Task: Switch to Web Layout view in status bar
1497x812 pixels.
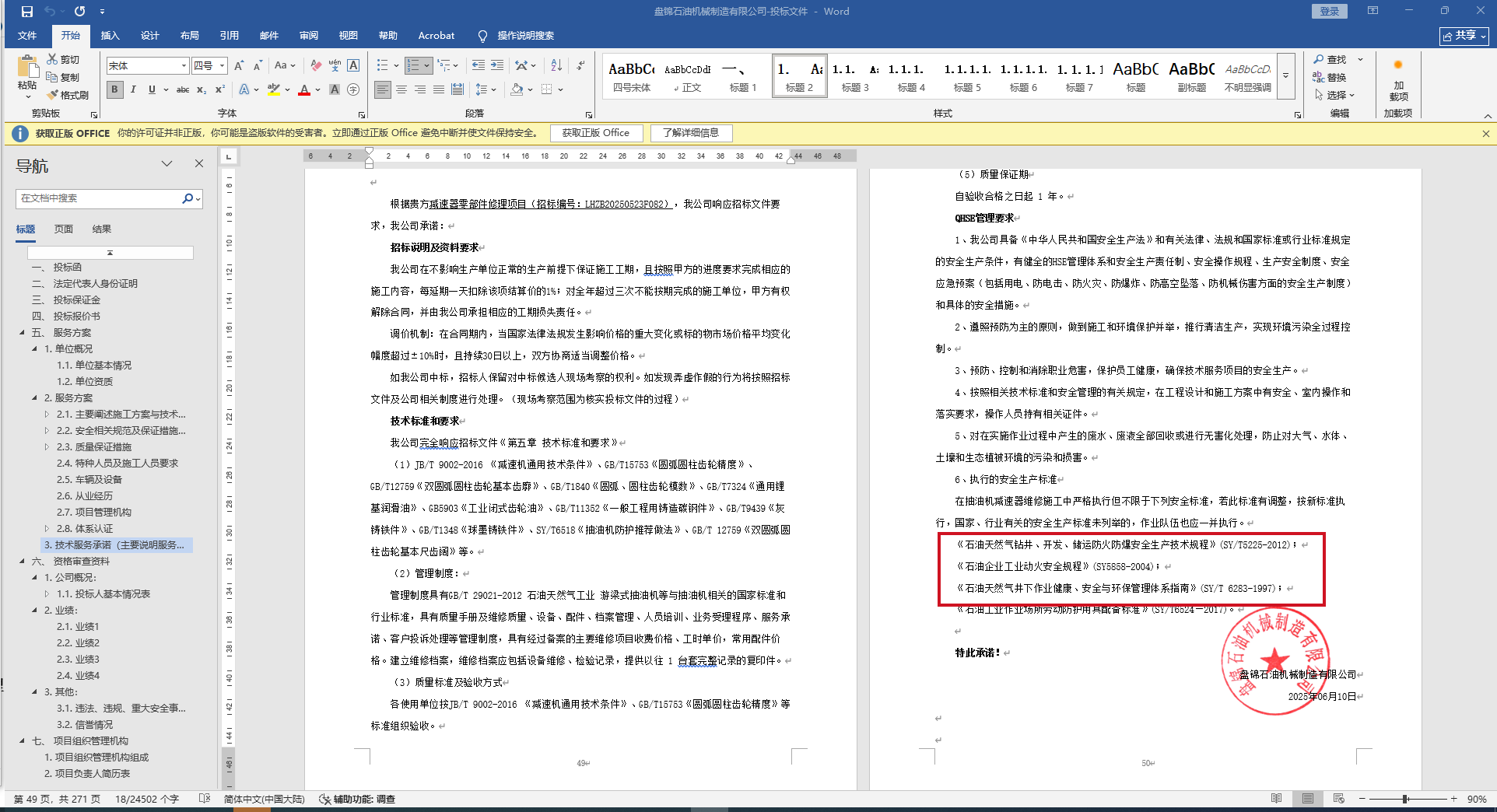Action: click(x=1338, y=799)
